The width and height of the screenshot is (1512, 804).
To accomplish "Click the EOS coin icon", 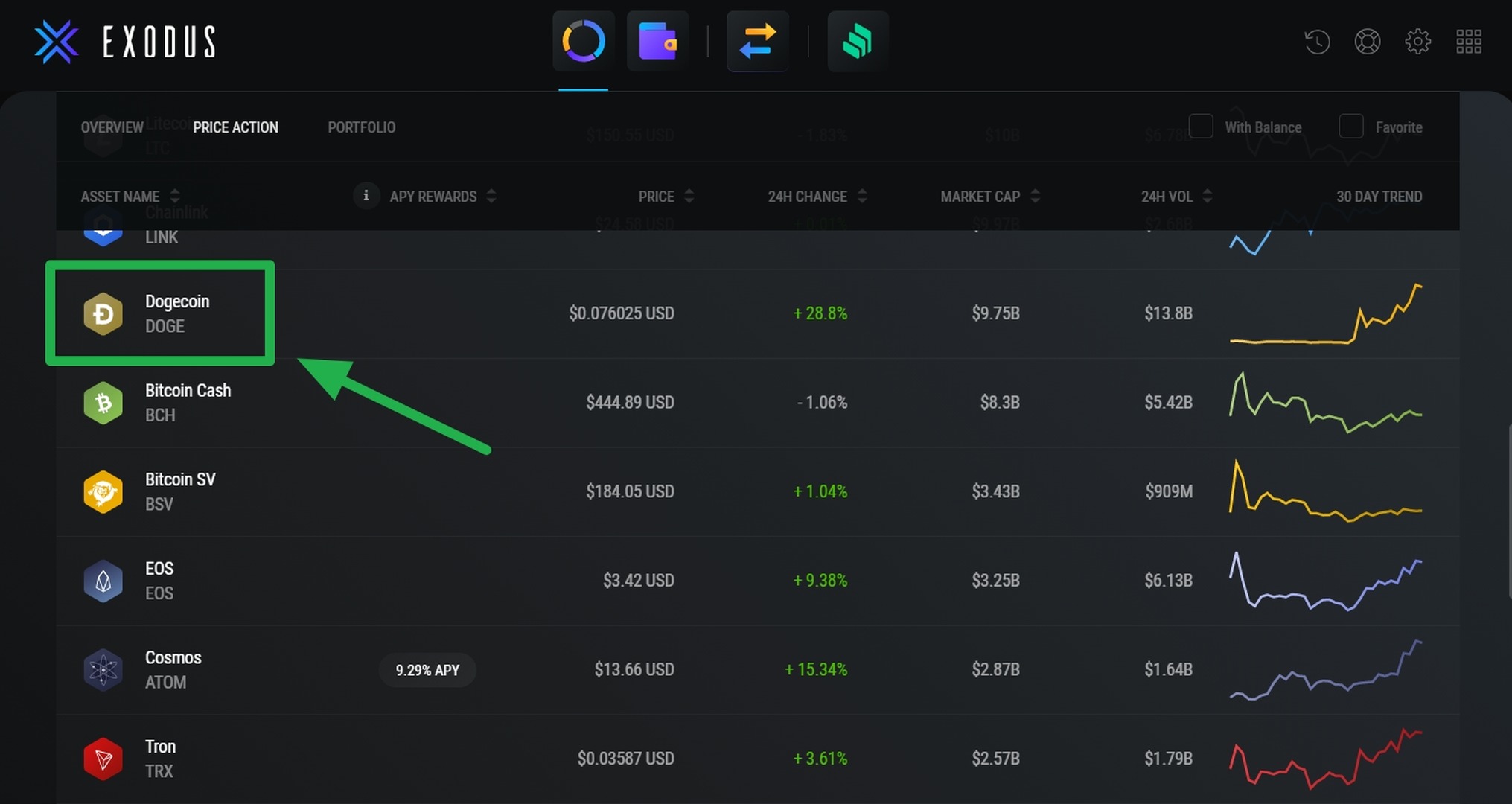I will 103,581.
